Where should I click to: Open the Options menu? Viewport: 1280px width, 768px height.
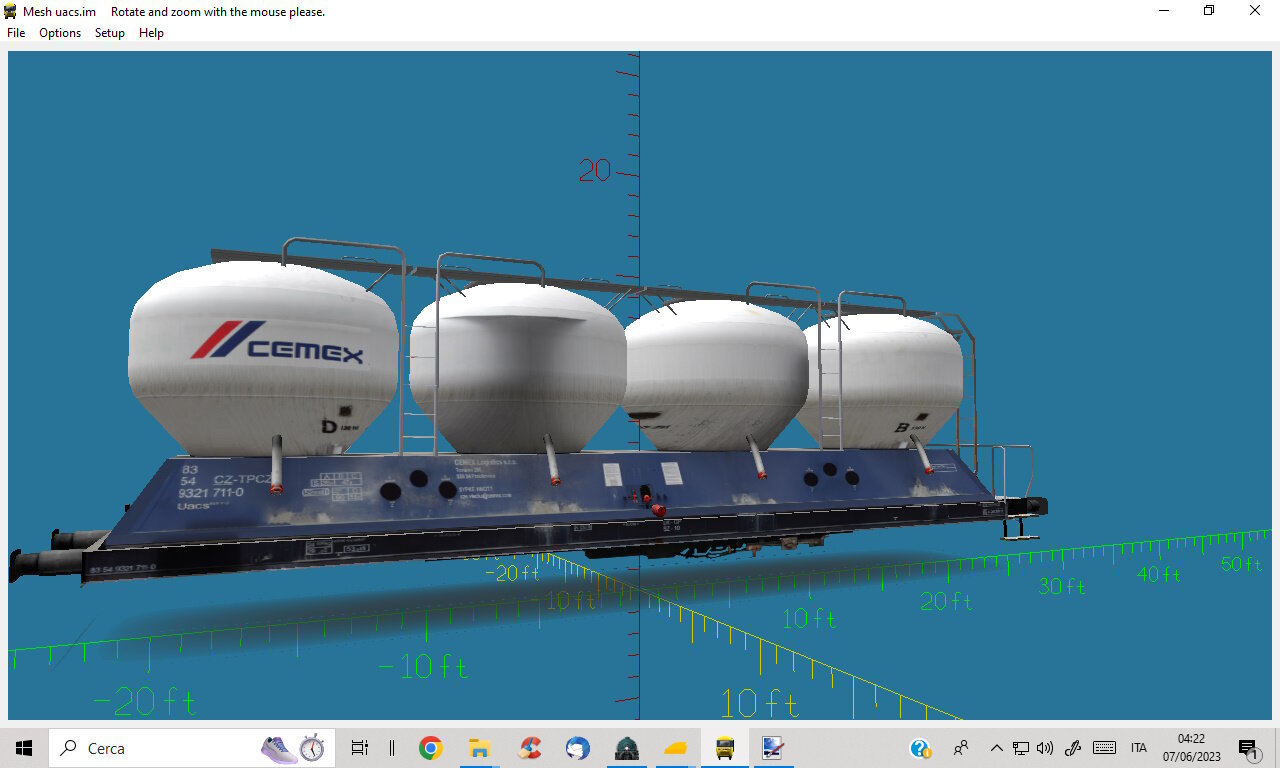(x=60, y=33)
